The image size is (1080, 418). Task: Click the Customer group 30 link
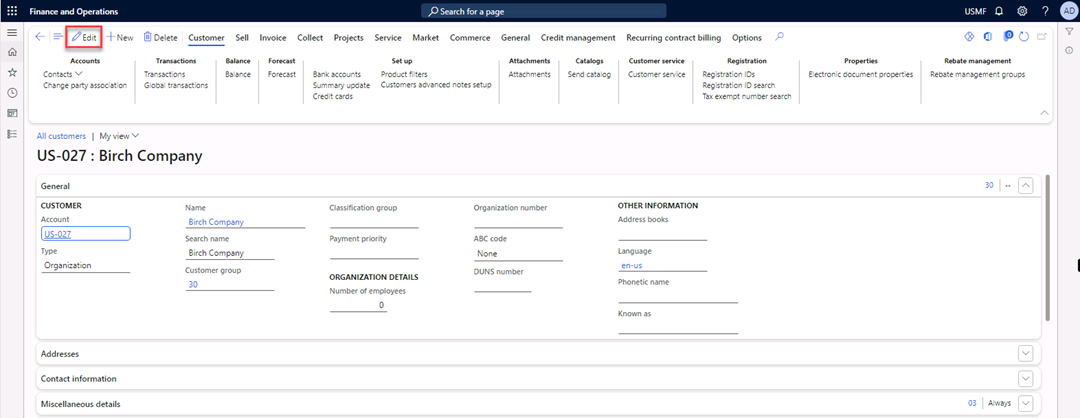point(193,284)
